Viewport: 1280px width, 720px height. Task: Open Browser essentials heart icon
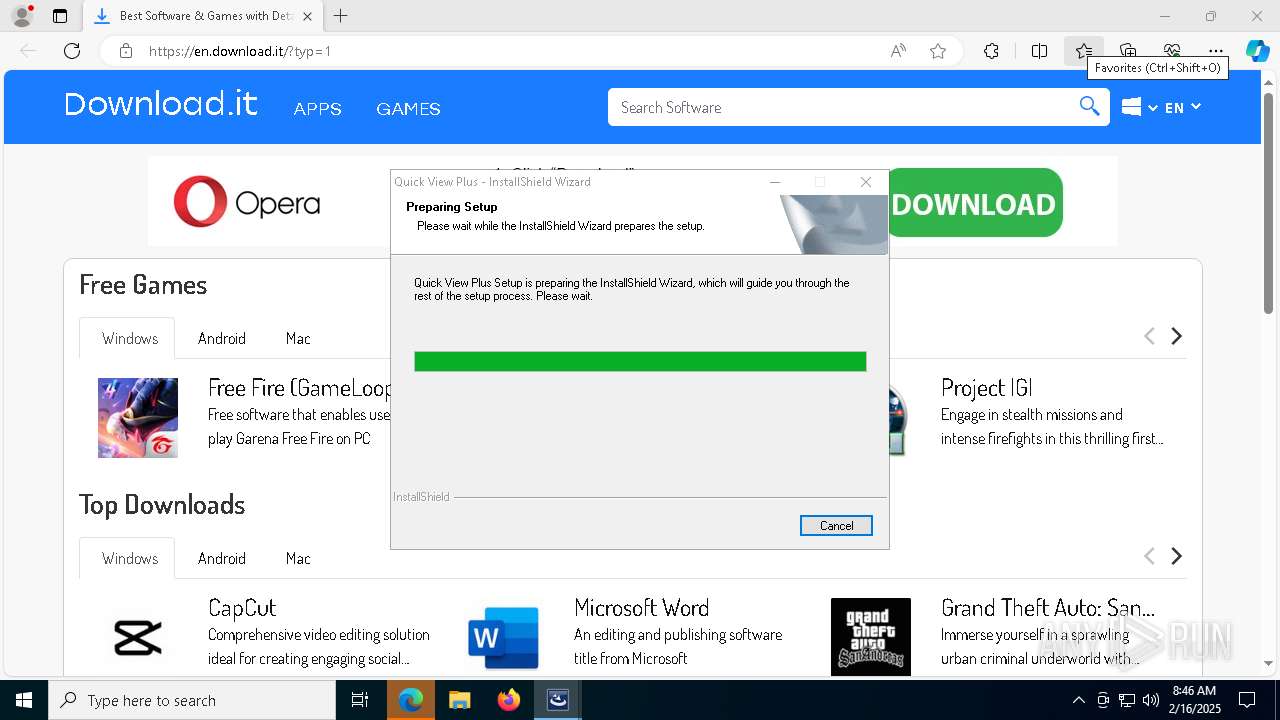[x=1172, y=51]
